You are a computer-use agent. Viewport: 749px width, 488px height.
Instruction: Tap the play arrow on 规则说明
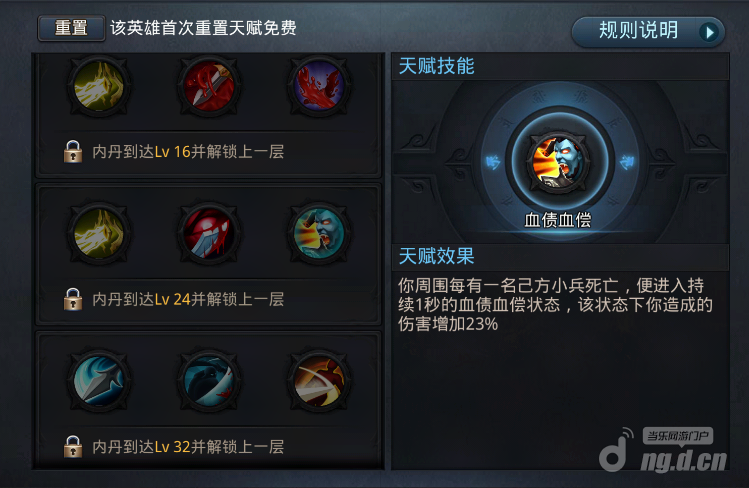709,32
